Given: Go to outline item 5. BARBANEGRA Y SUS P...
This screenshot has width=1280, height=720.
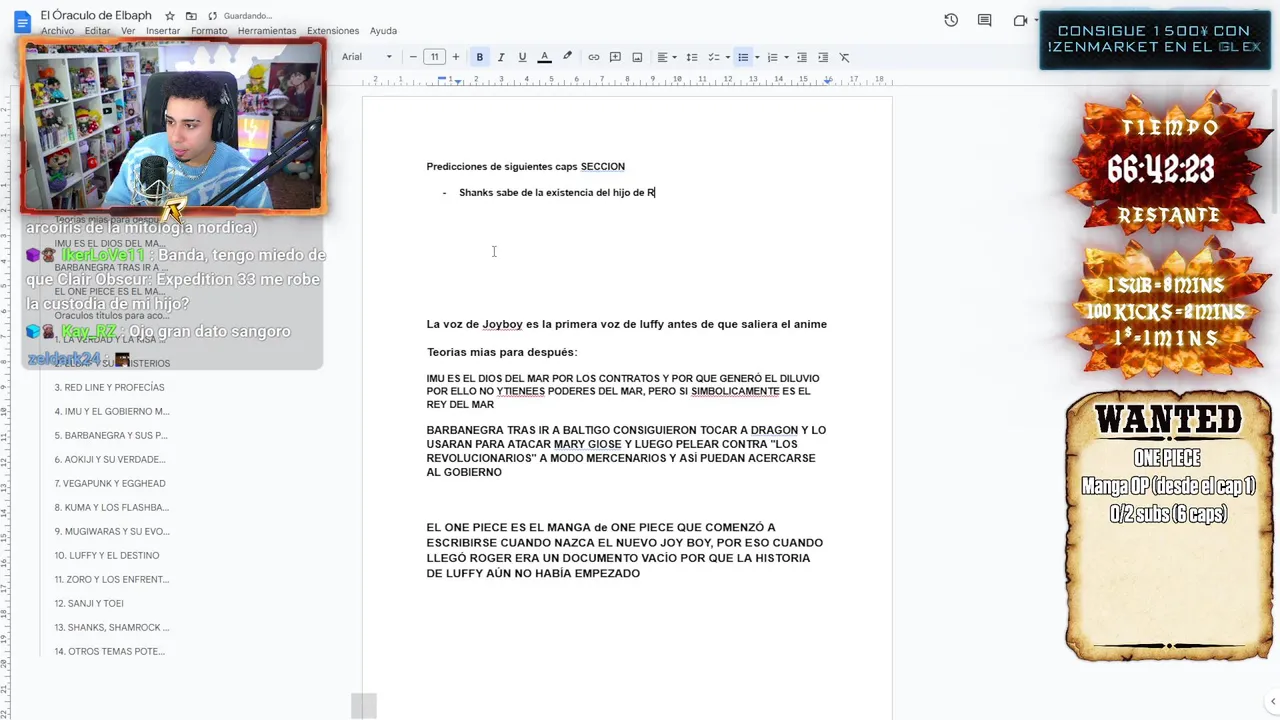Looking at the screenshot, I should coord(111,435).
